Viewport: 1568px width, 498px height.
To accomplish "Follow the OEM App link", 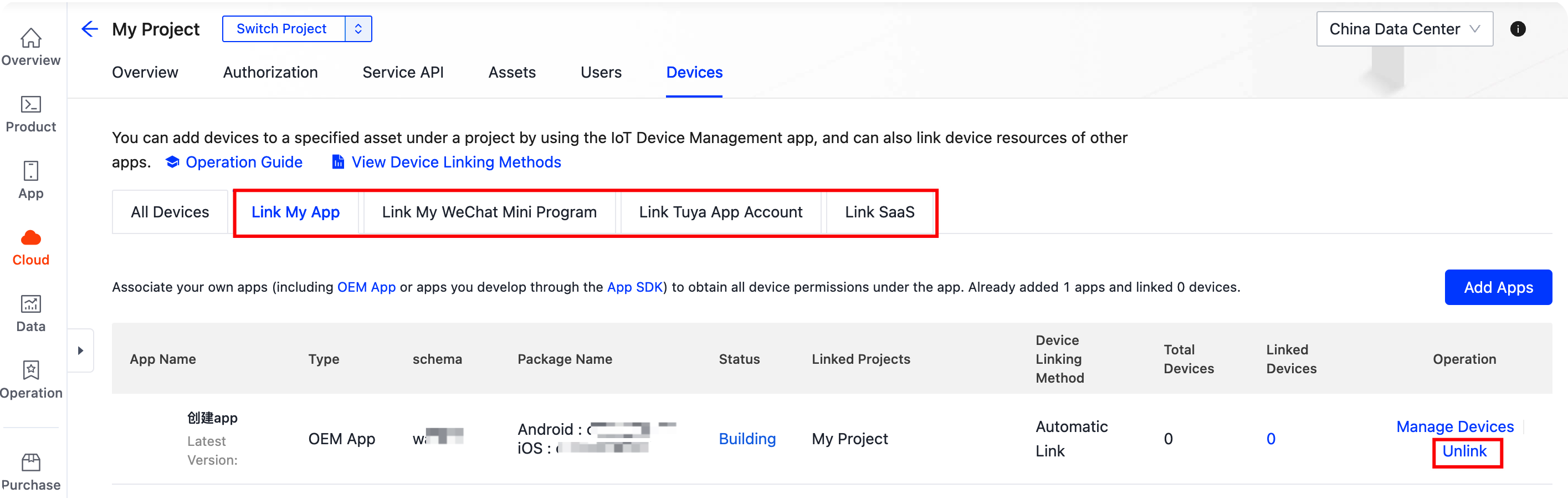I will [366, 287].
